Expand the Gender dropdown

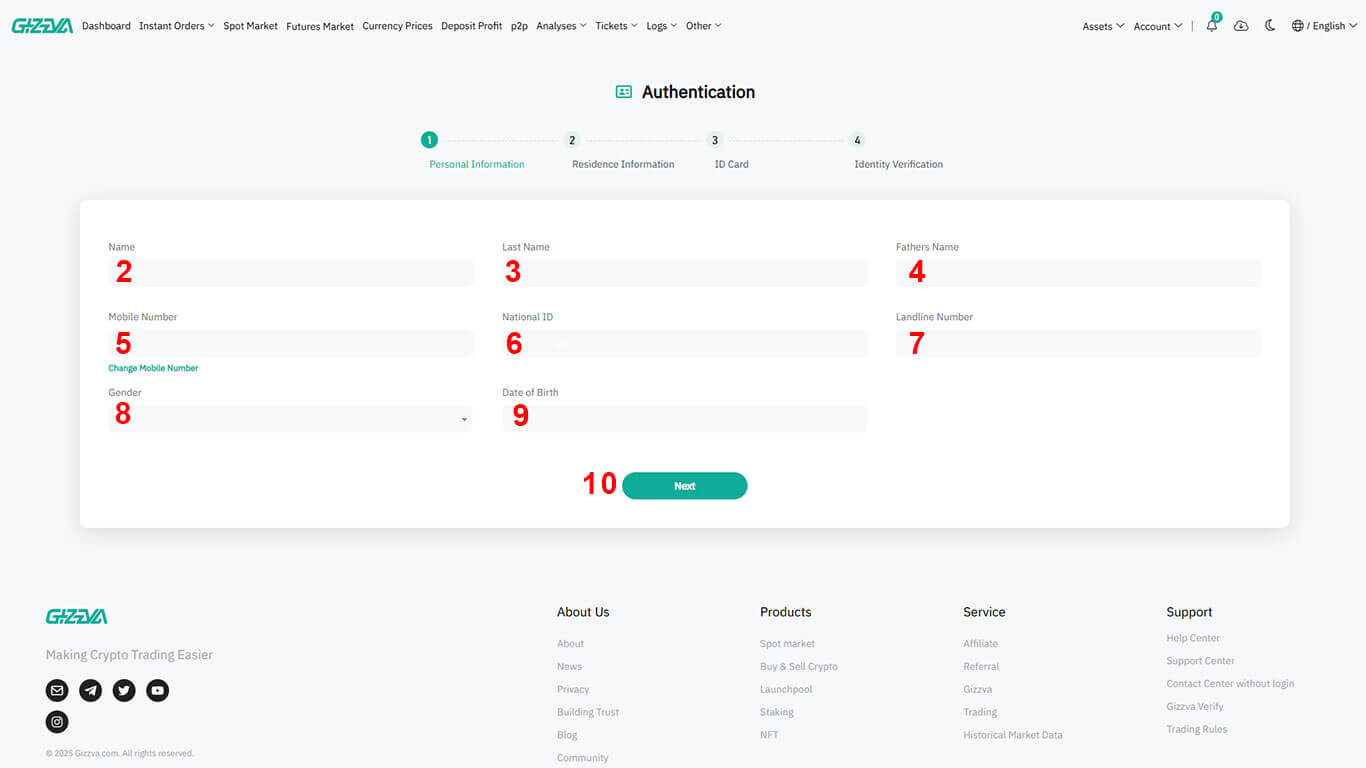point(290,419)
